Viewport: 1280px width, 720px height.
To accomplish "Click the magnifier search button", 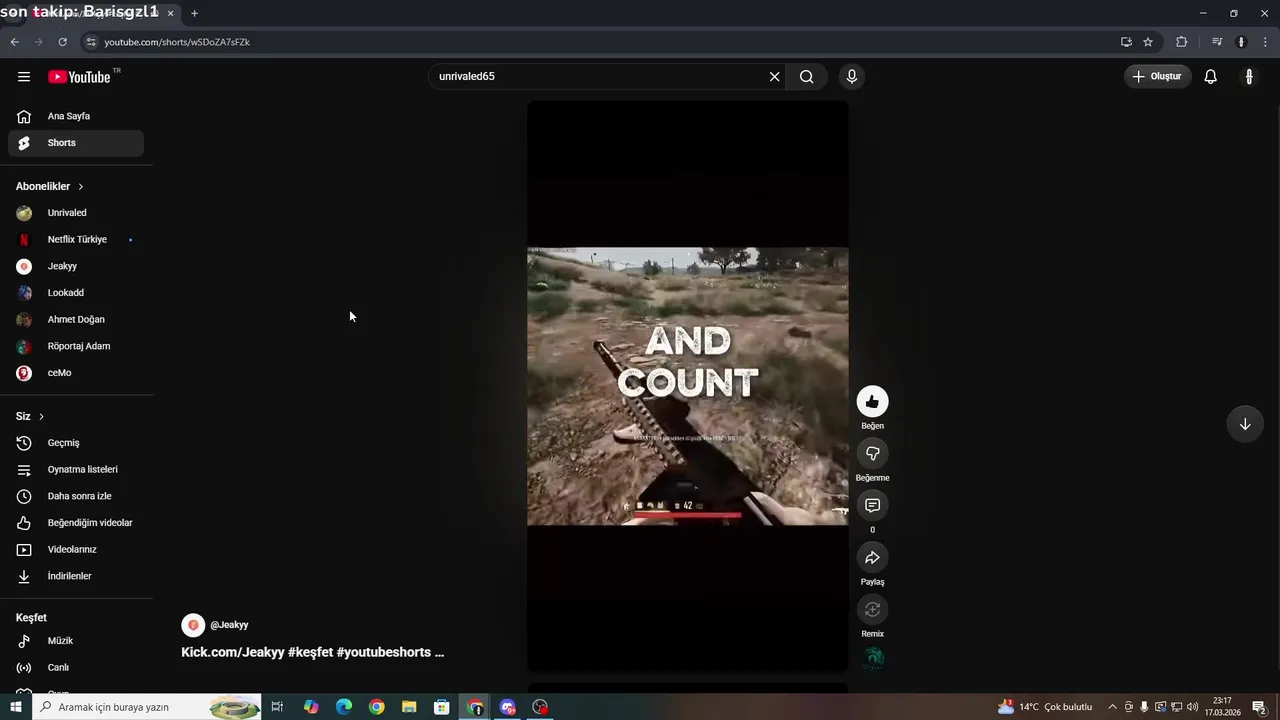I will tap(807, 77).
